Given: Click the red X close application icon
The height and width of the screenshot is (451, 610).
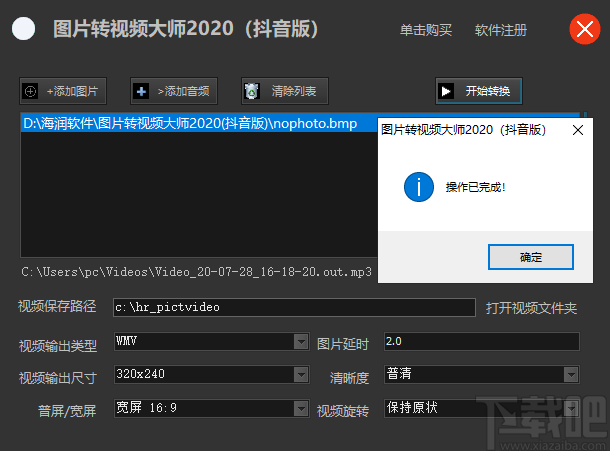Looking at the screenshot, I should 585,29.
